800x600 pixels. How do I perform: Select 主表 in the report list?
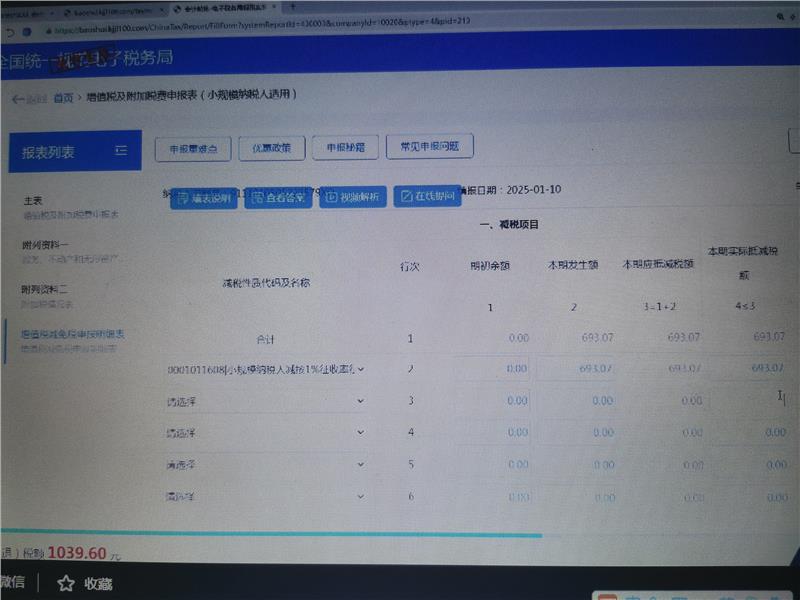(33, 200)
